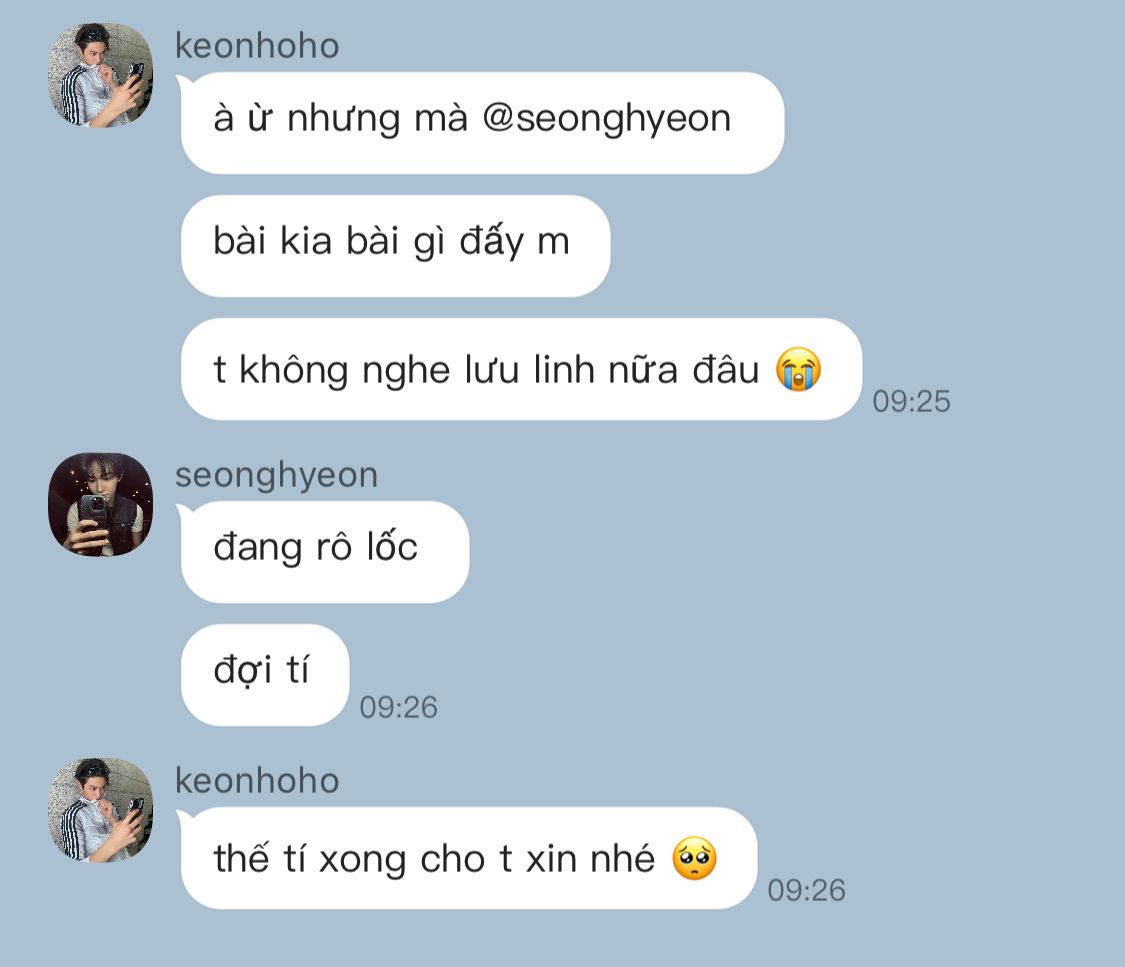Image resolution: width=1125 pixels, height=967 pixels.
Task: Tap the keonhoho username above the first message
Action: click(x=257, y=46)
